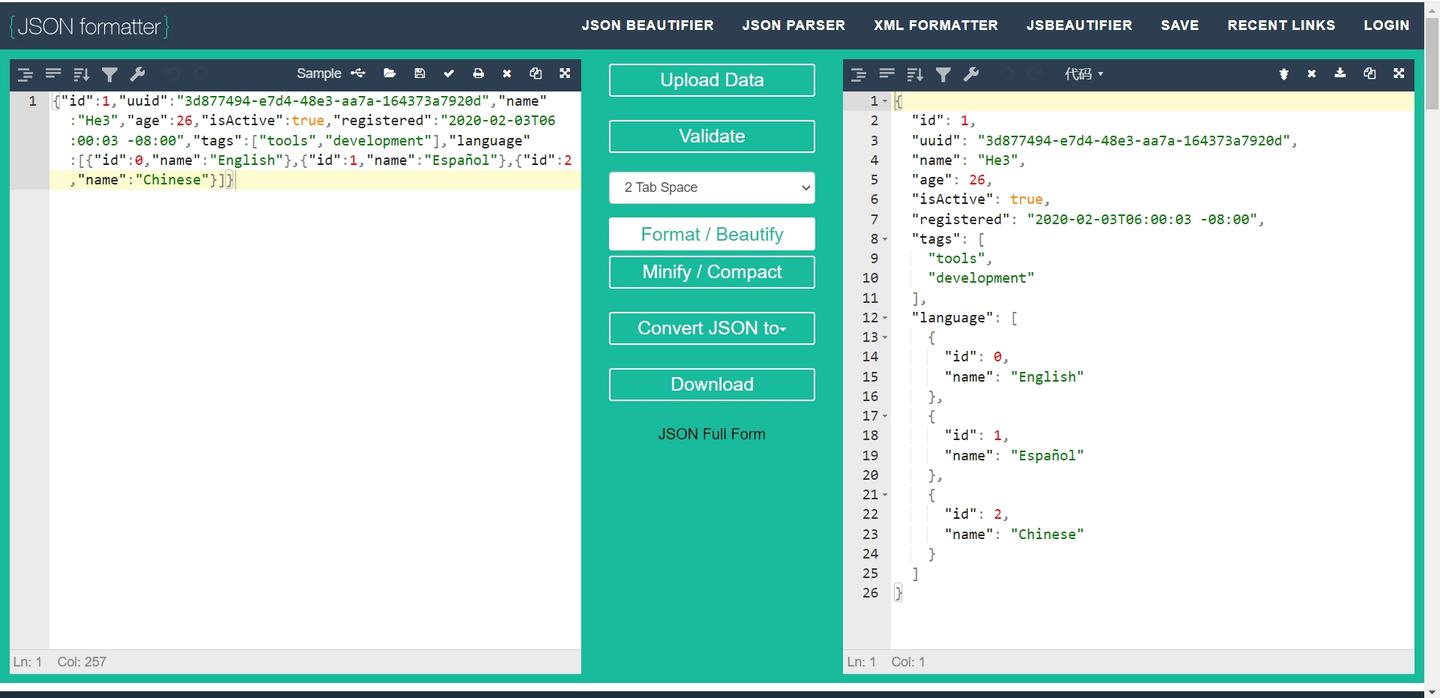Open the filter tool in the output toolbar
This screenshot has height=698, width=1440.
coord(942,73)
